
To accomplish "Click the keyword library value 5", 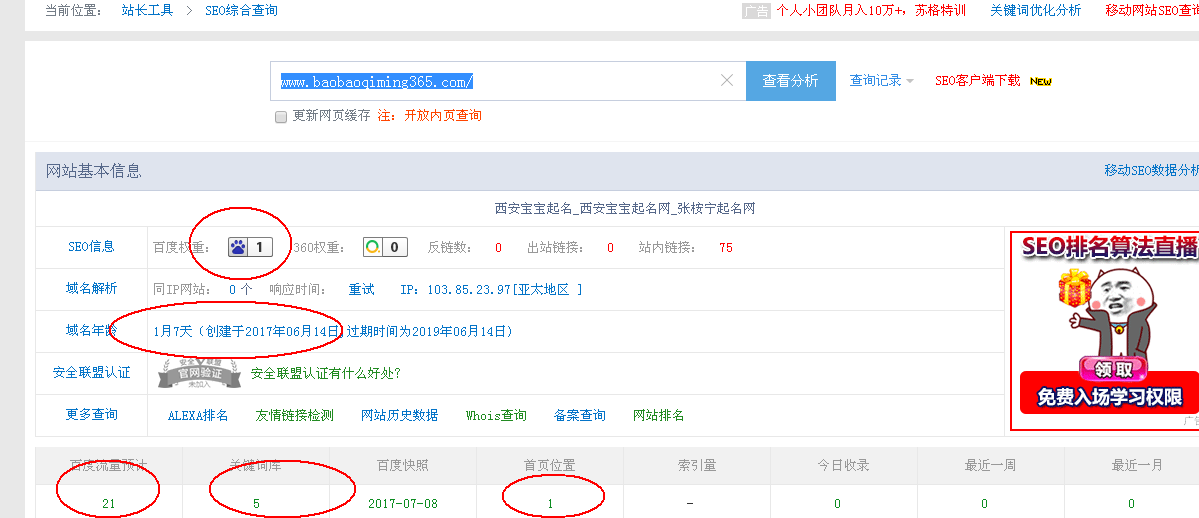I will click(256, 503).
